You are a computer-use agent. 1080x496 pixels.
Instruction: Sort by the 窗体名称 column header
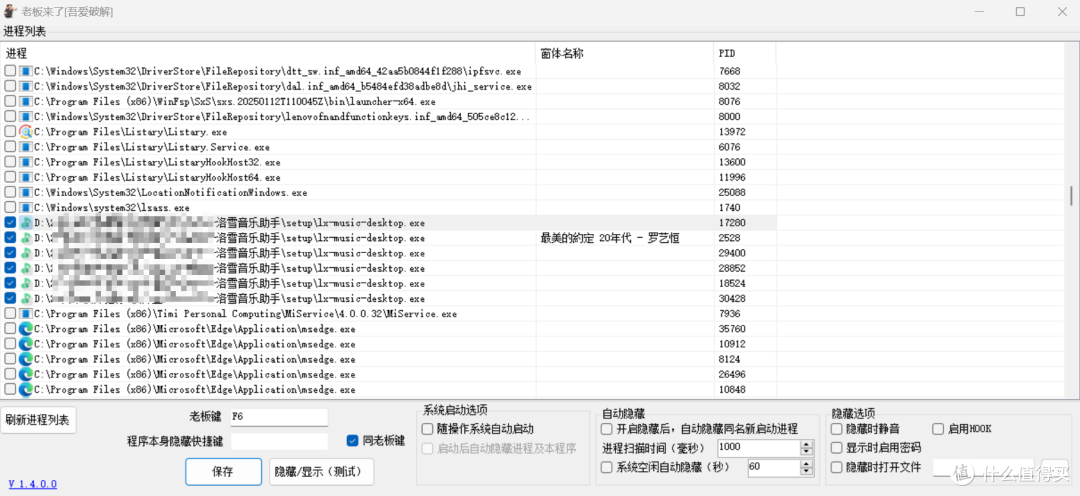[625, 53]
